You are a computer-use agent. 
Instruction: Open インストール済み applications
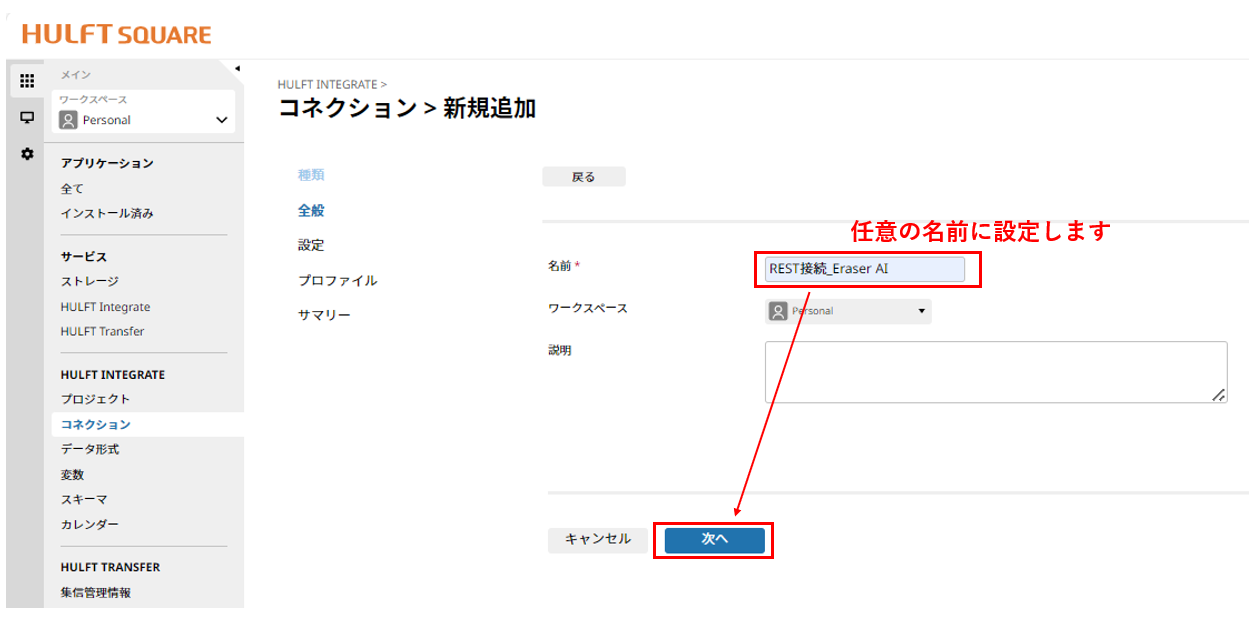coord(107,214)
